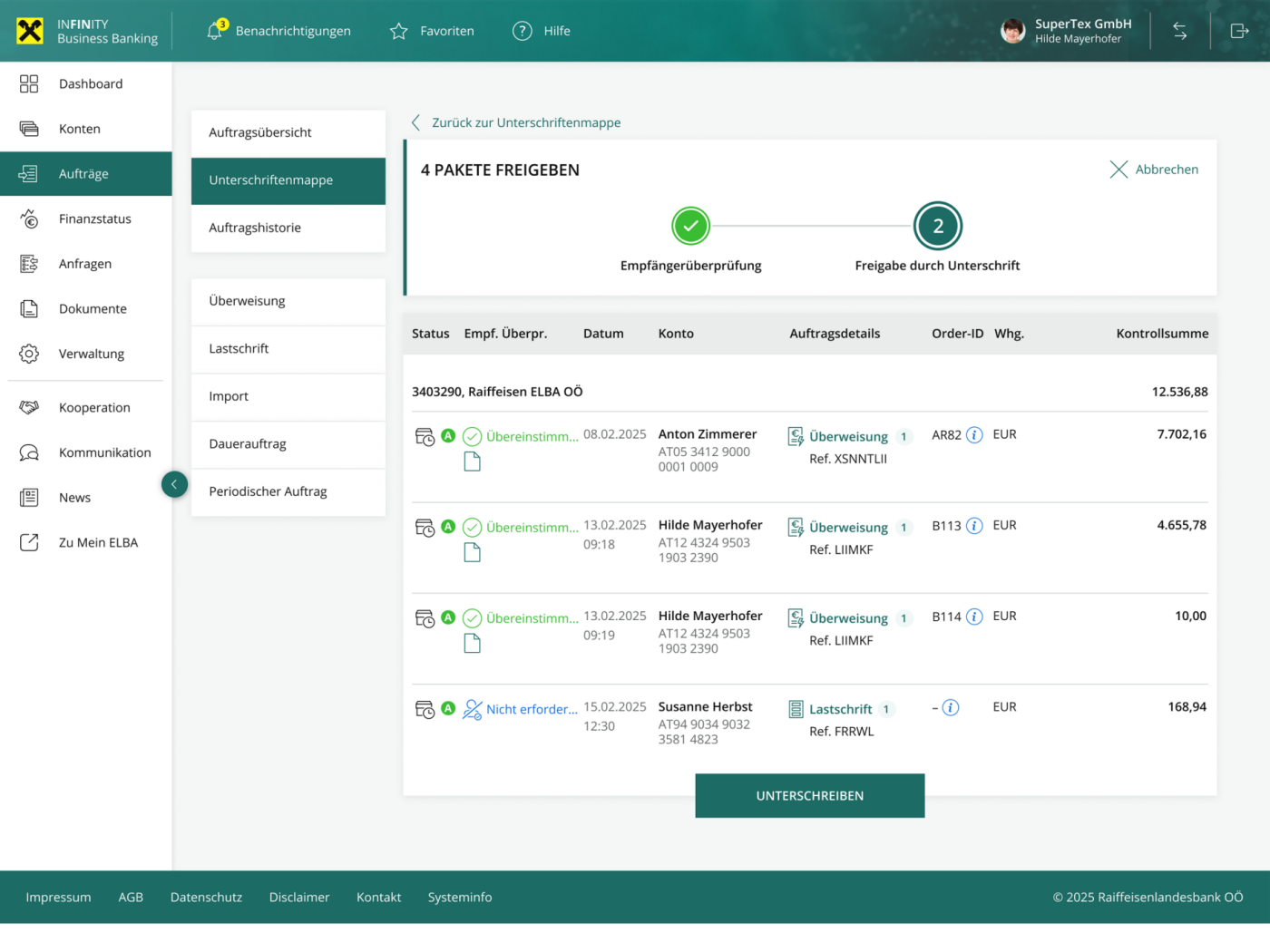This screenshot has width=1270, height=952.
Task: Click the Empfängerüberprüfung completed step circle
Action: click(690, 226)
